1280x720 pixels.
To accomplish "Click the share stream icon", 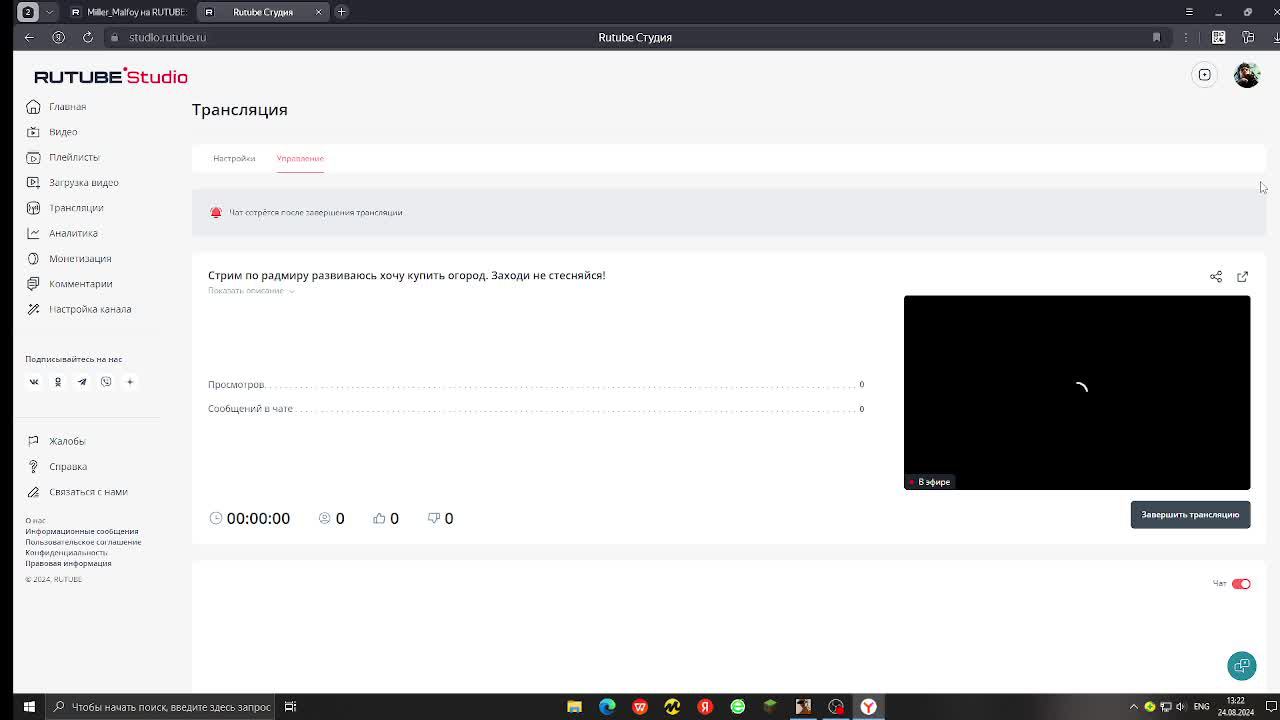I will (x=1216, y=277).
